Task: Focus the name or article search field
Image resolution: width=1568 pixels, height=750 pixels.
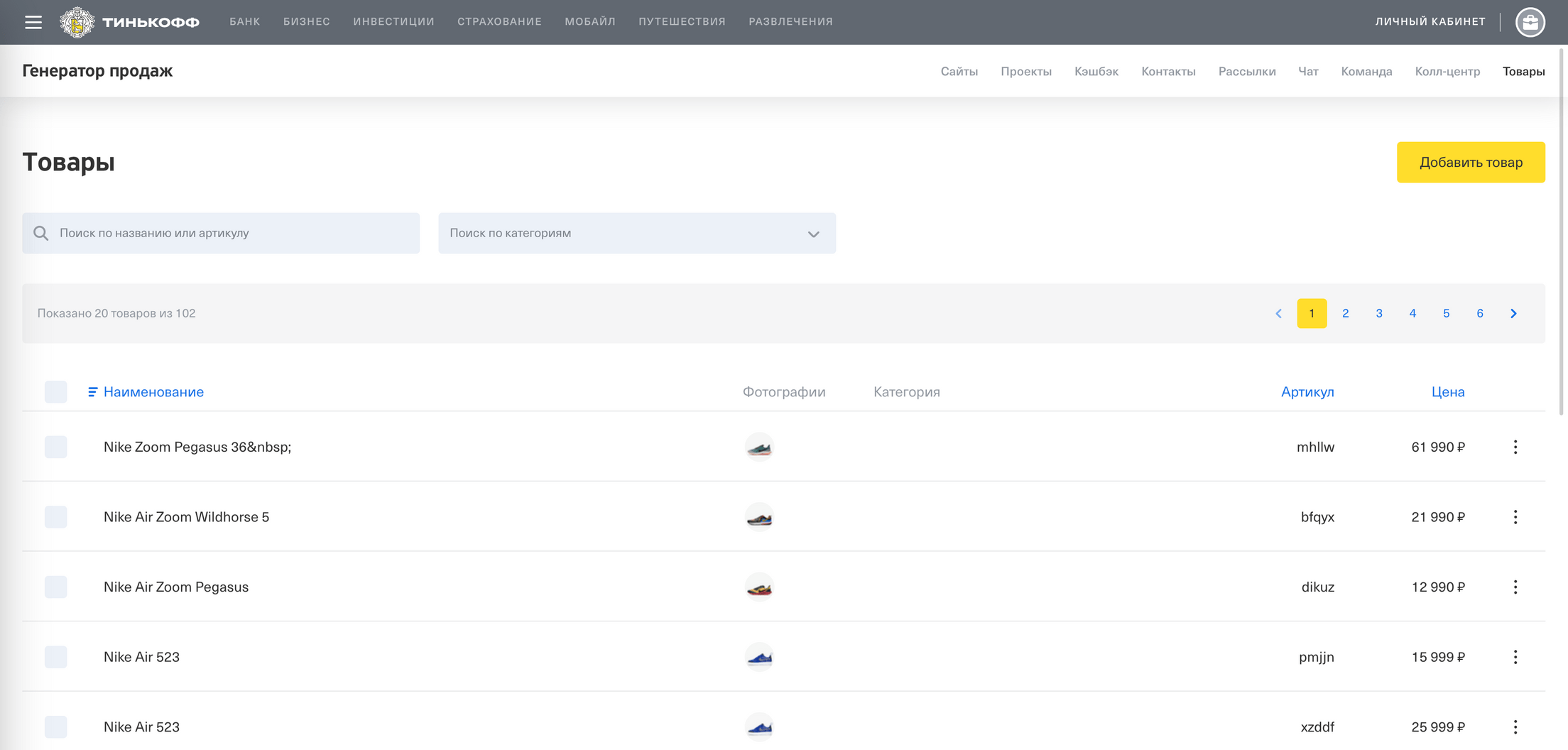Action: tap(221, 233)
